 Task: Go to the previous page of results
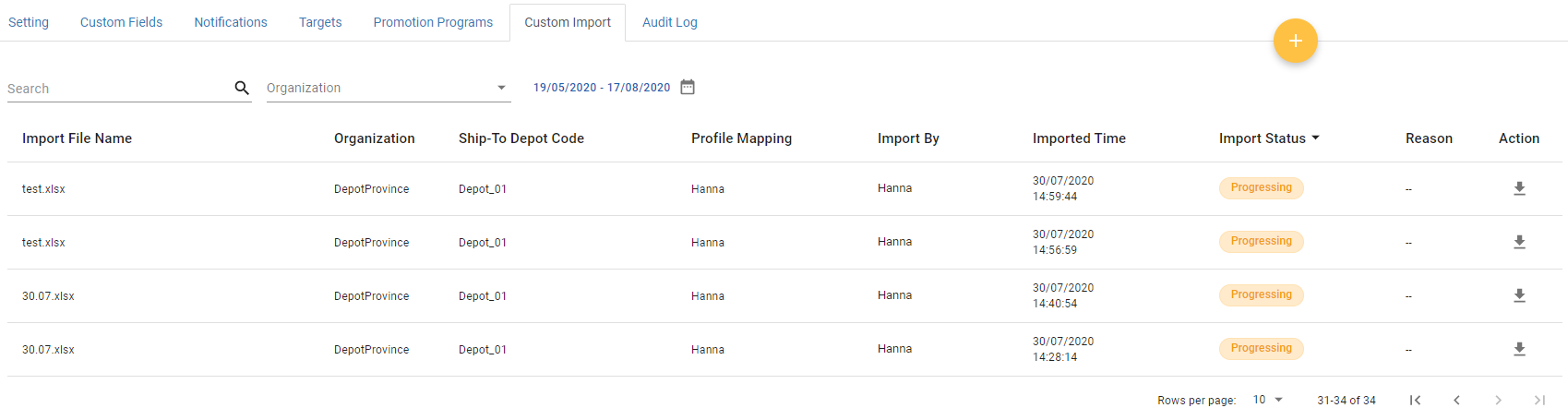[1456, 400]
